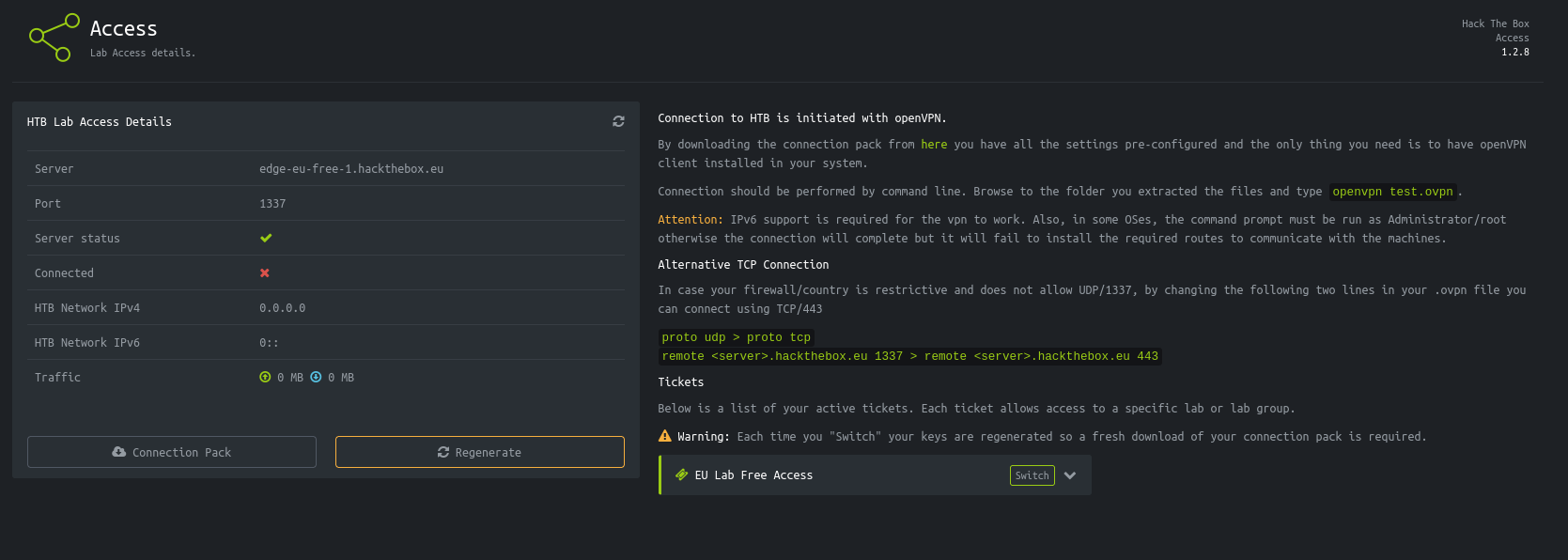The image size is (1568, 560).
Task: Click the red Connected cross icon
Action: click(265, 272)
